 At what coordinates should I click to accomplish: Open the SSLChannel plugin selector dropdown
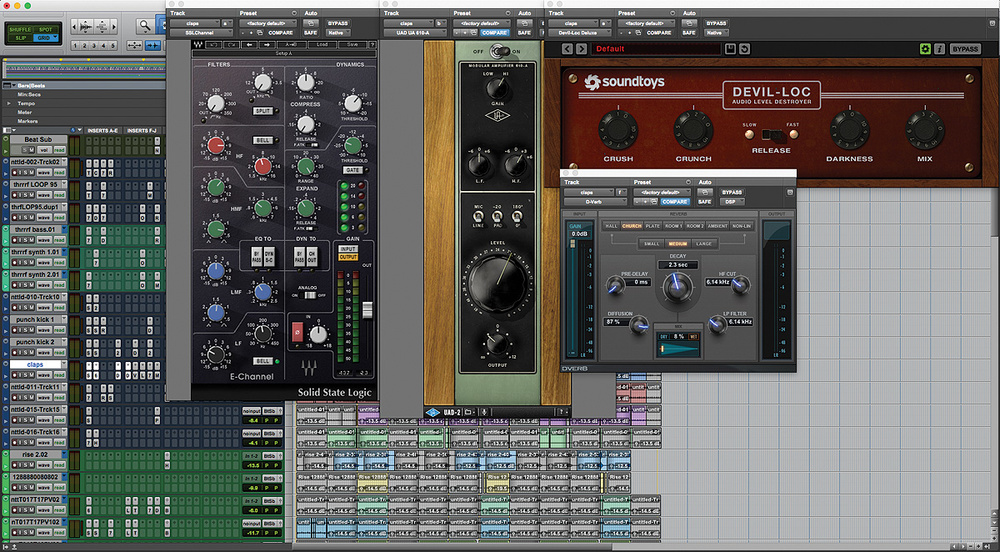201,33
